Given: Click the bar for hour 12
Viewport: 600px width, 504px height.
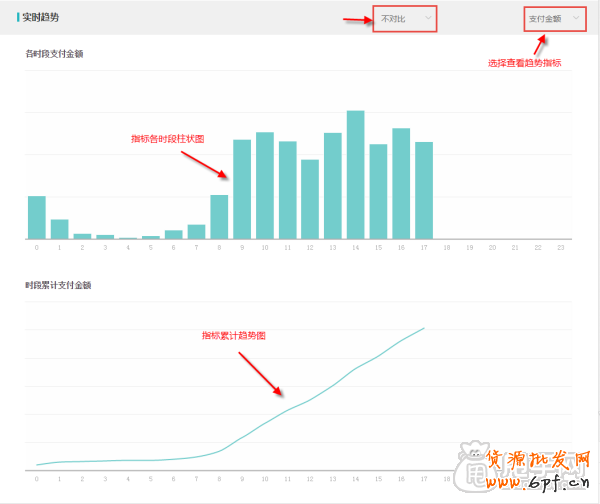Looking at the screenshot, I should click(x=310, y=199).
